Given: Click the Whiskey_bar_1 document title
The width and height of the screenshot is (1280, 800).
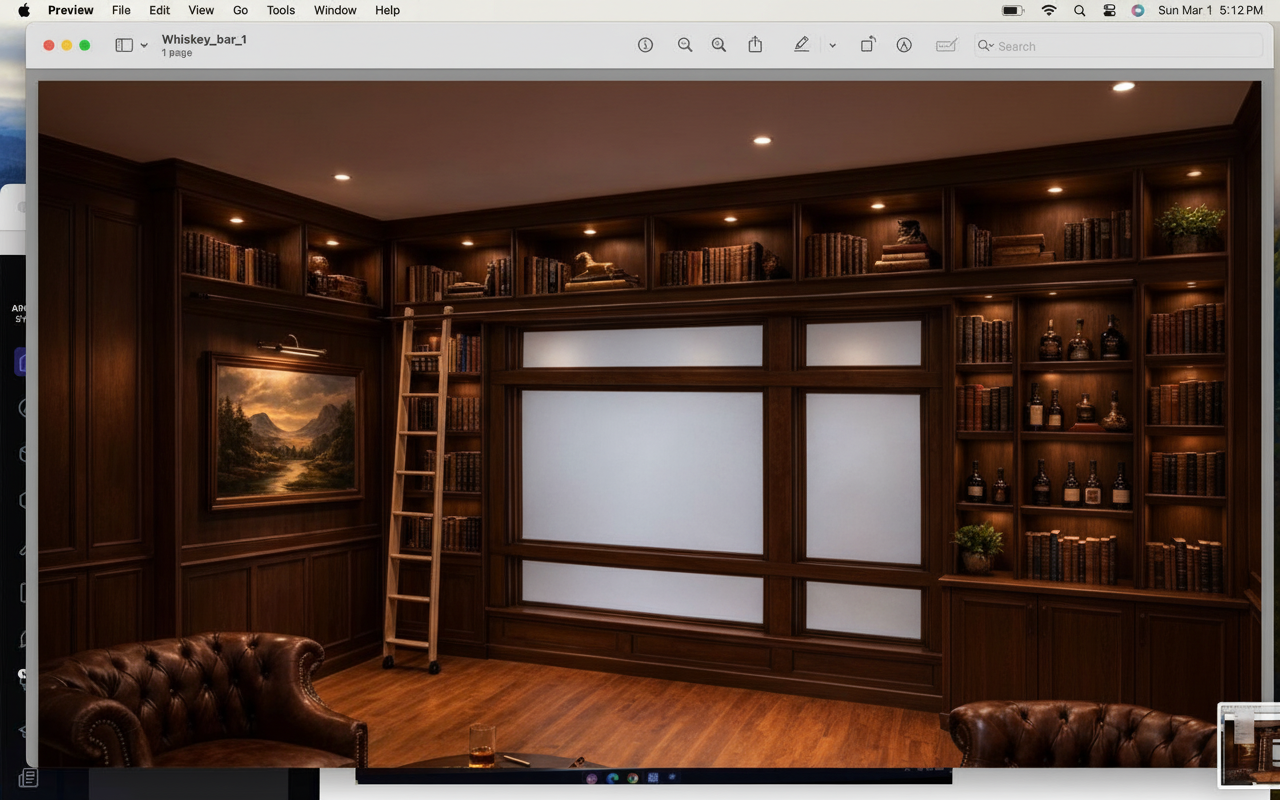Looking at the screenshot, I should pos(204,40).
